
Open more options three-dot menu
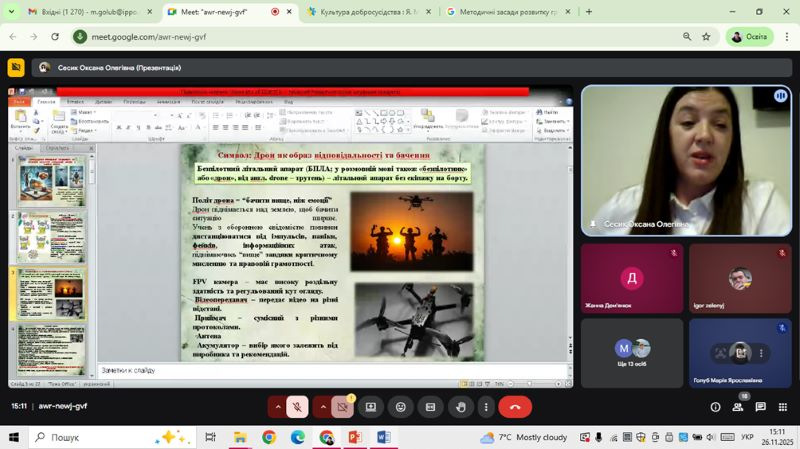coord(486,407)
